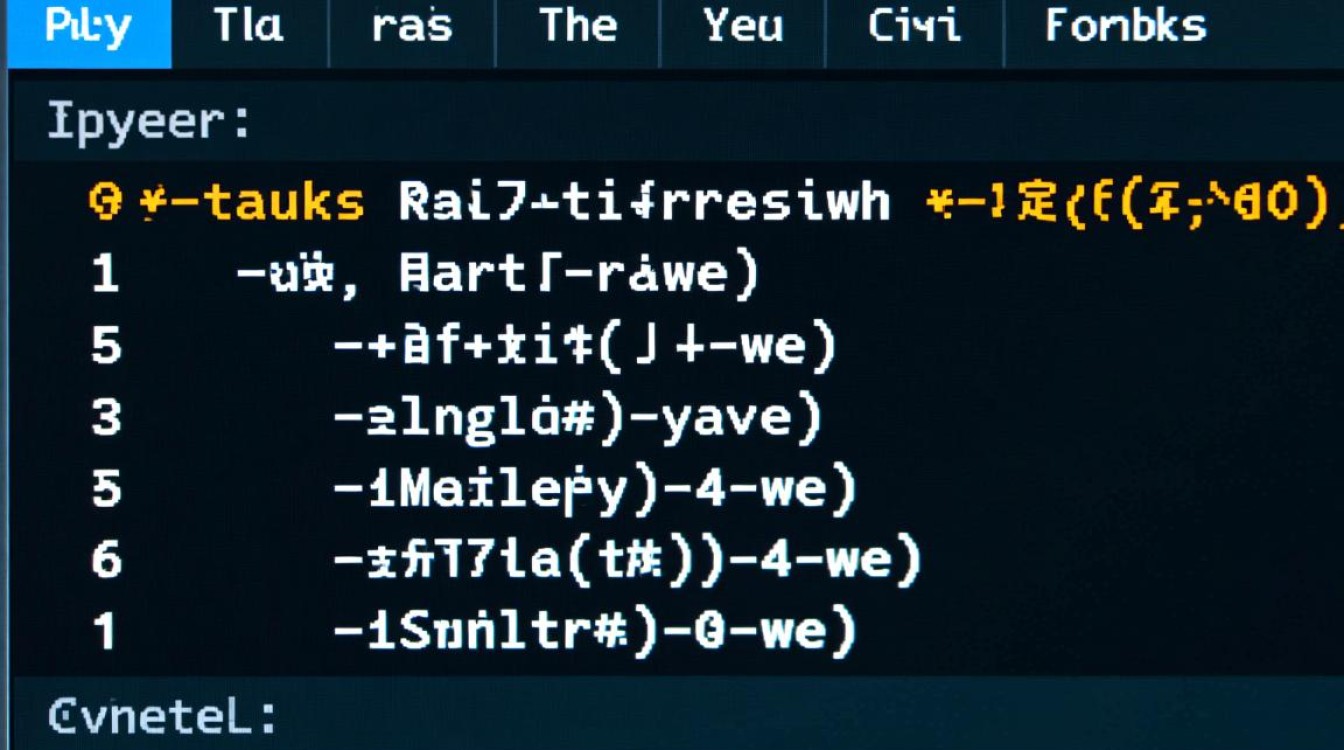
Task: Go to the The tab
Action: (x=578, y=27)
